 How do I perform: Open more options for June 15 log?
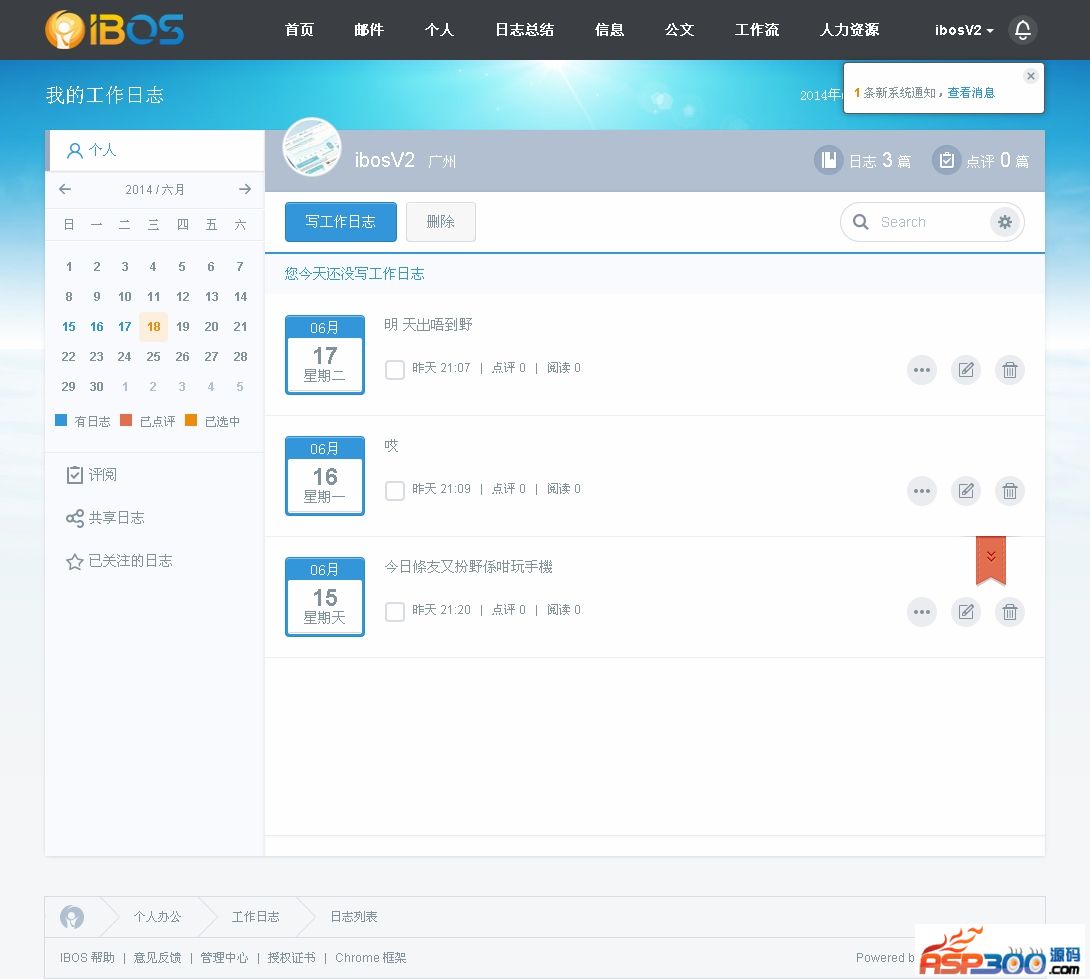[x=922, y=612]
